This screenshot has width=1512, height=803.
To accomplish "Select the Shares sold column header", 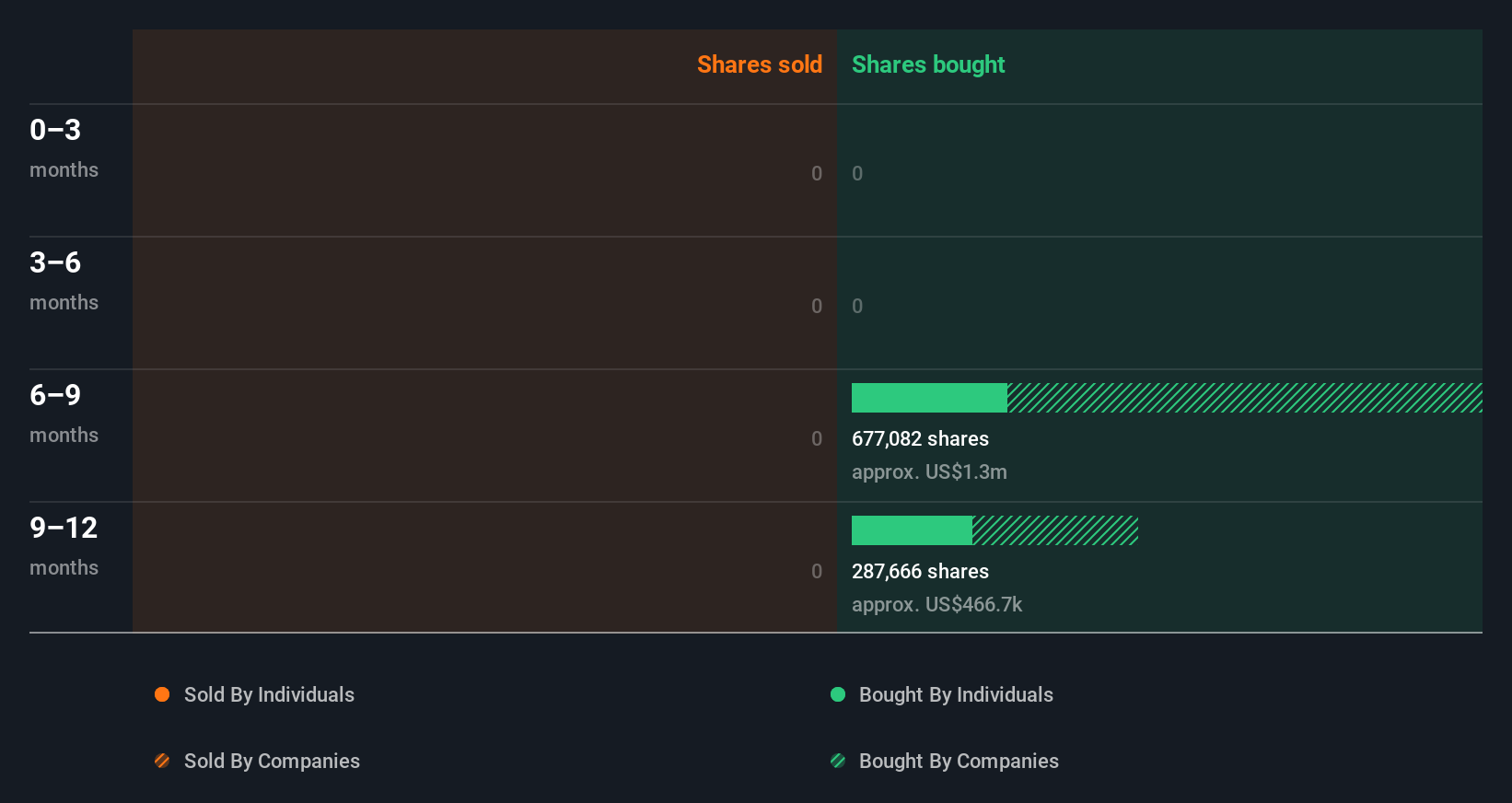I will pyautogui.click(x=759, y=64).
